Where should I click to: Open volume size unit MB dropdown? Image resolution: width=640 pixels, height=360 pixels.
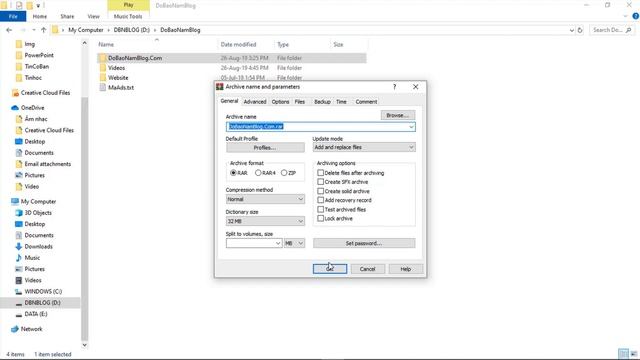click(x=294, y=243)
